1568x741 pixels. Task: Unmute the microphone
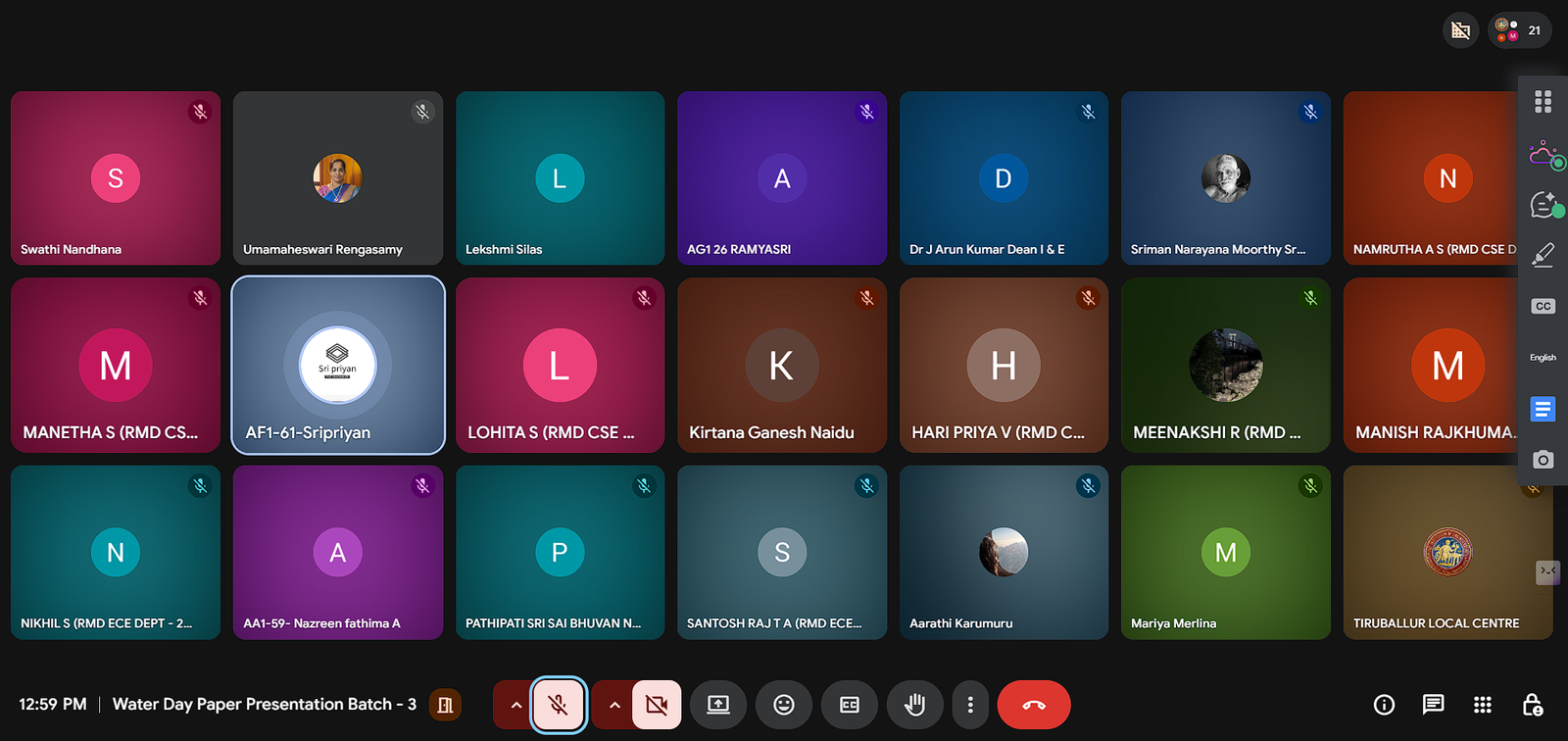tap(559, 705)
